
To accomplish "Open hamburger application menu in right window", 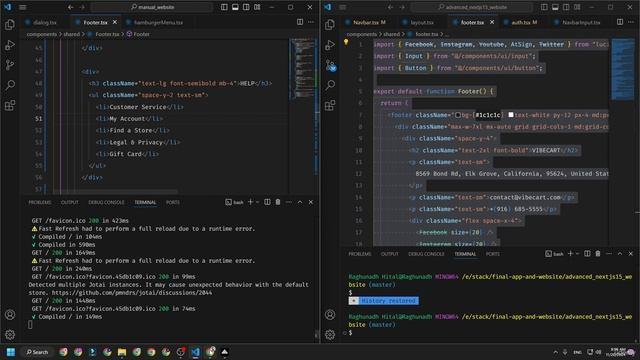I will [343, 7].
